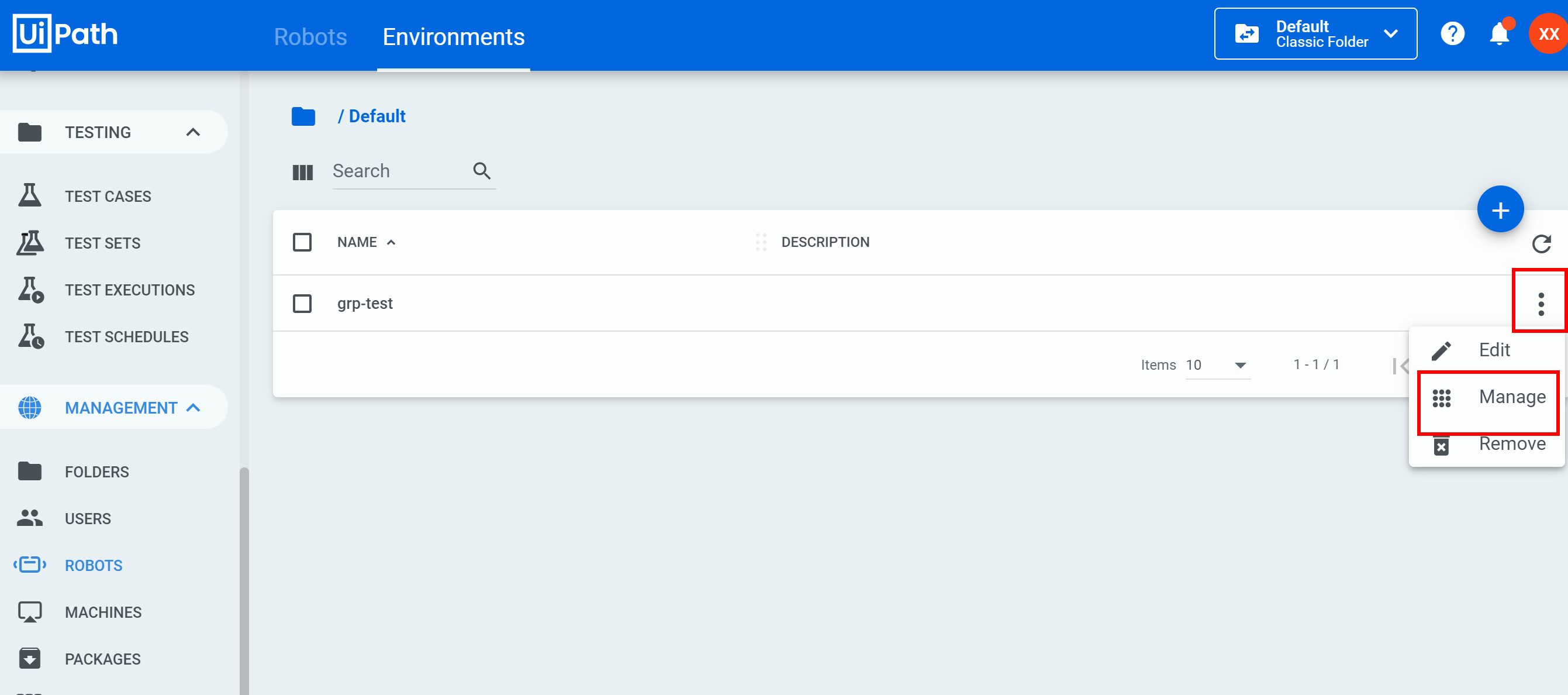Open the XX user avatar menu
Screen dimensions: 1568x695
pos(1548,34)
